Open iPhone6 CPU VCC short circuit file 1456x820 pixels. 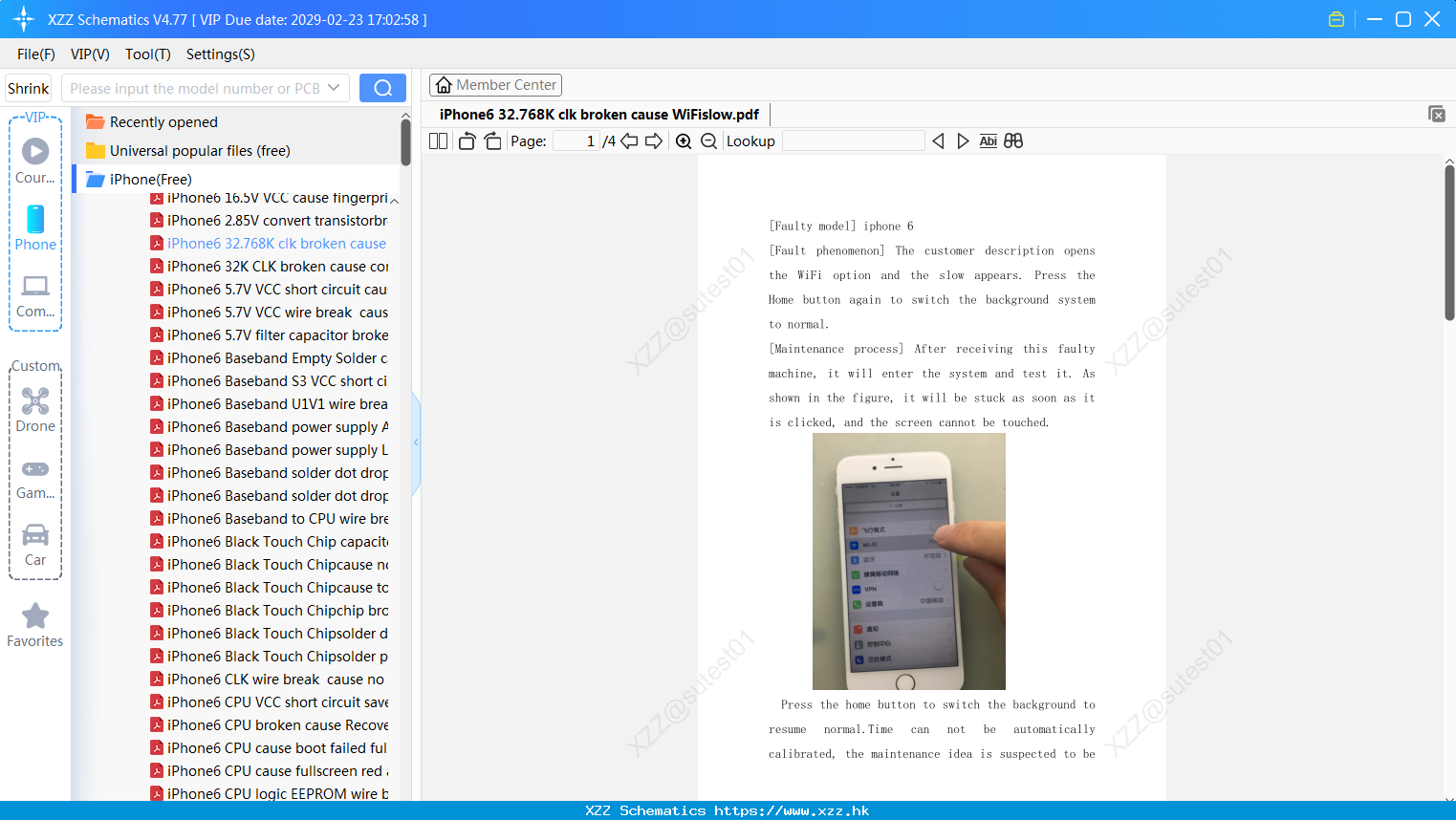tap(269, 702)
